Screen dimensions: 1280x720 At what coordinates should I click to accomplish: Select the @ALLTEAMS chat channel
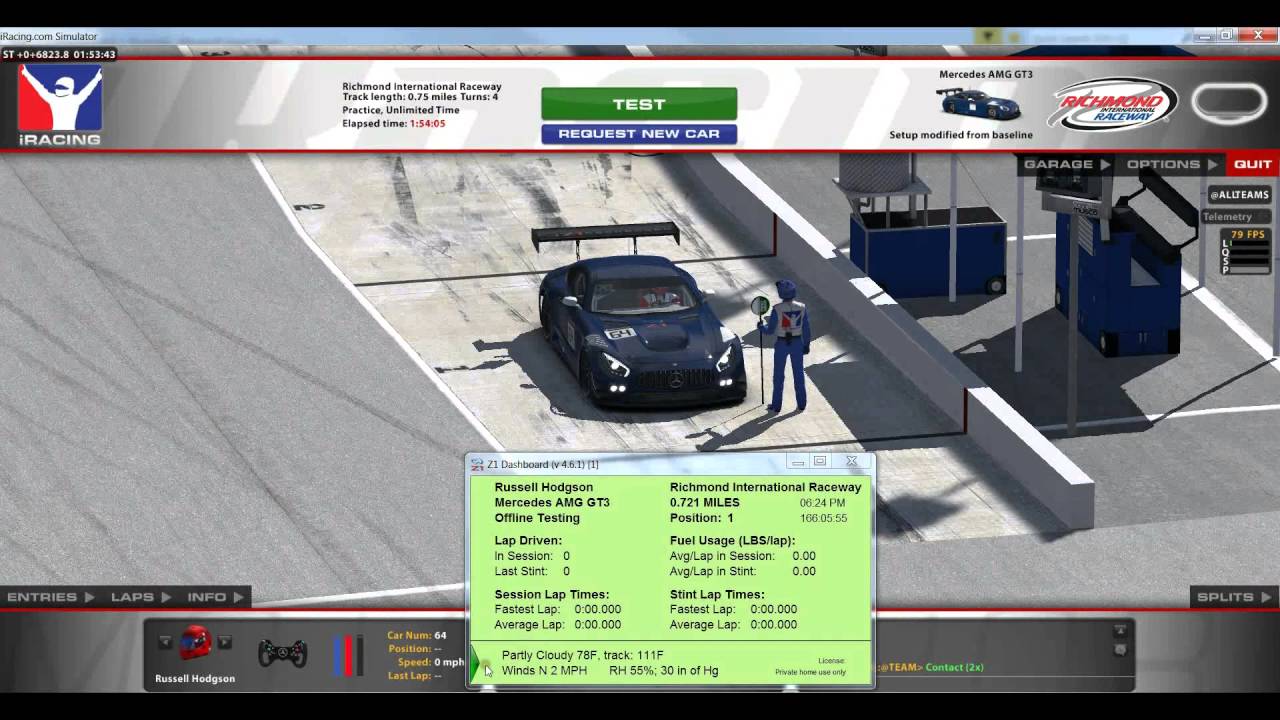1239,195
